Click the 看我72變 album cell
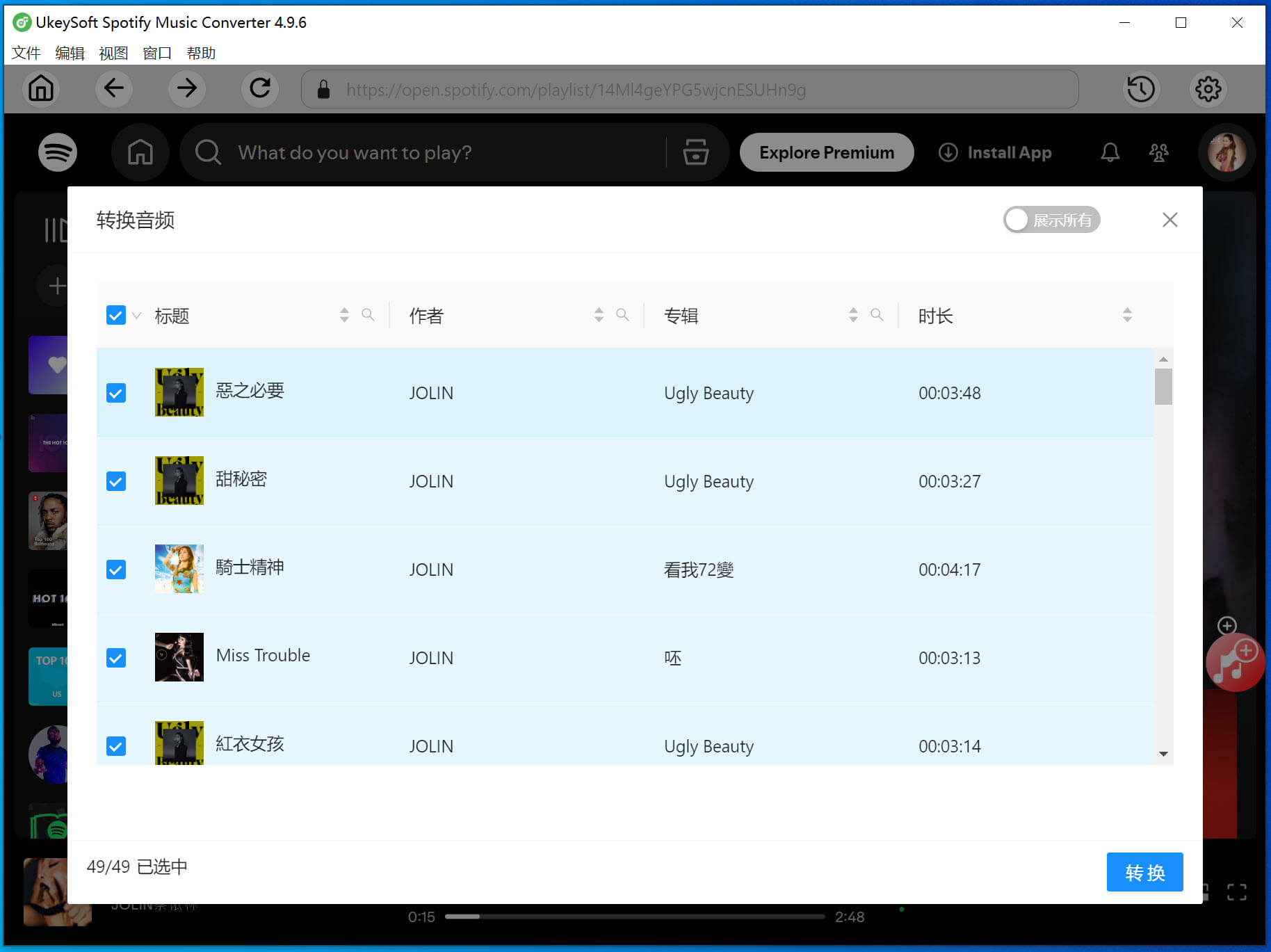Screen dimensions: 1271x952 click(x=698, y=570)
